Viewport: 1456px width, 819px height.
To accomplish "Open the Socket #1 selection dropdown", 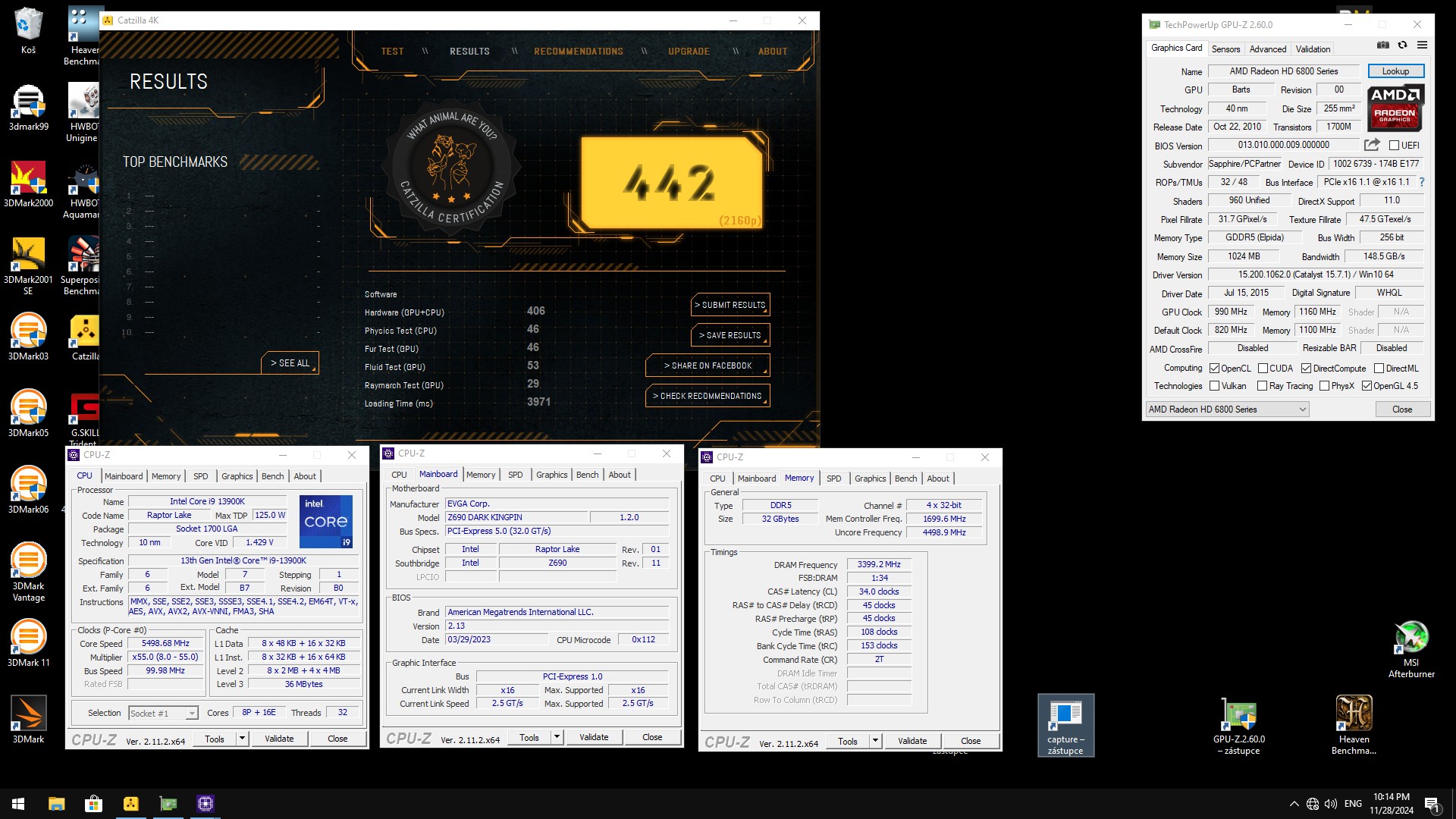I will (163, 714).
